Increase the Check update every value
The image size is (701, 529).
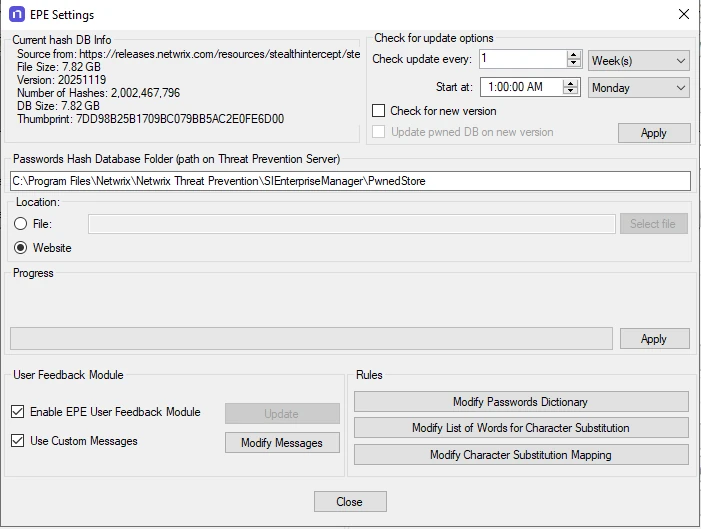(x=573, y=55)
